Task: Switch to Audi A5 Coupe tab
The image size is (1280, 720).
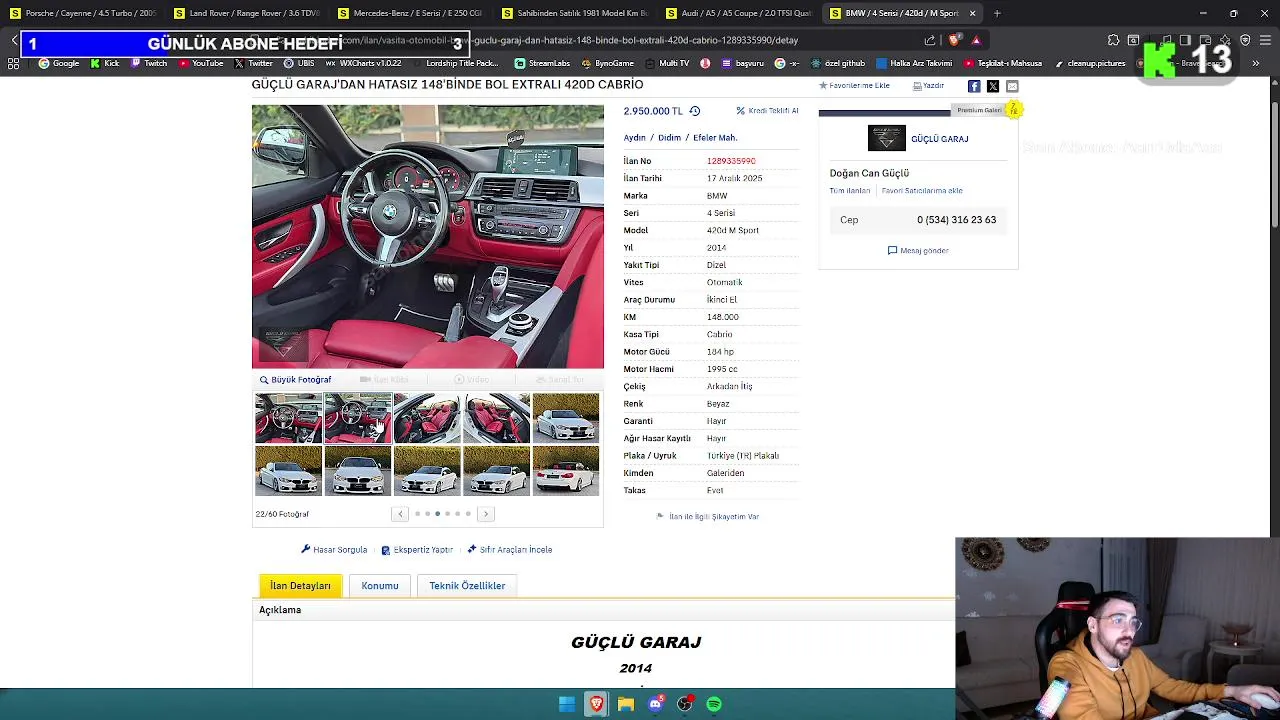Action: [738, 13]
